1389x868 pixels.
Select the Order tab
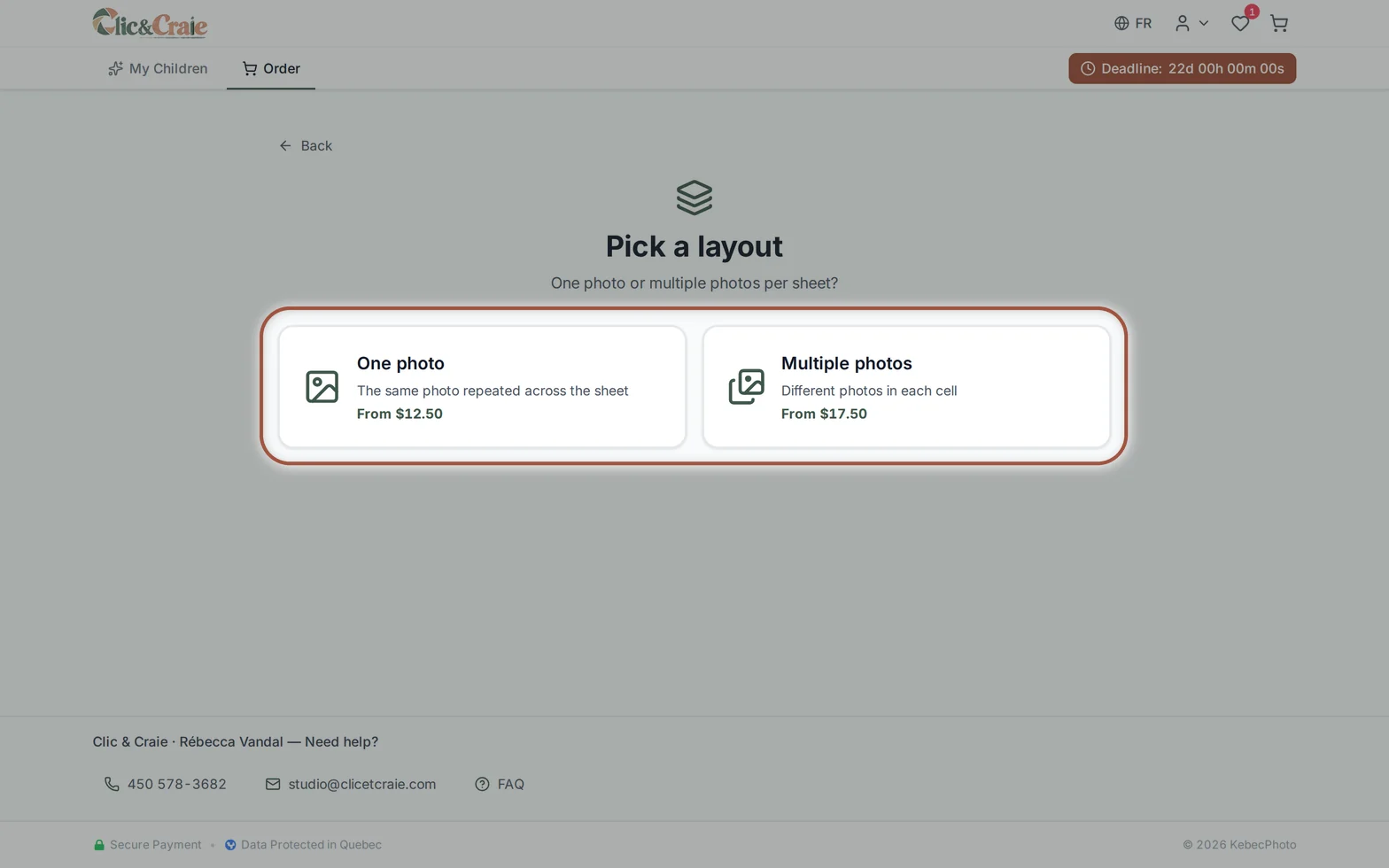(271, 68)
